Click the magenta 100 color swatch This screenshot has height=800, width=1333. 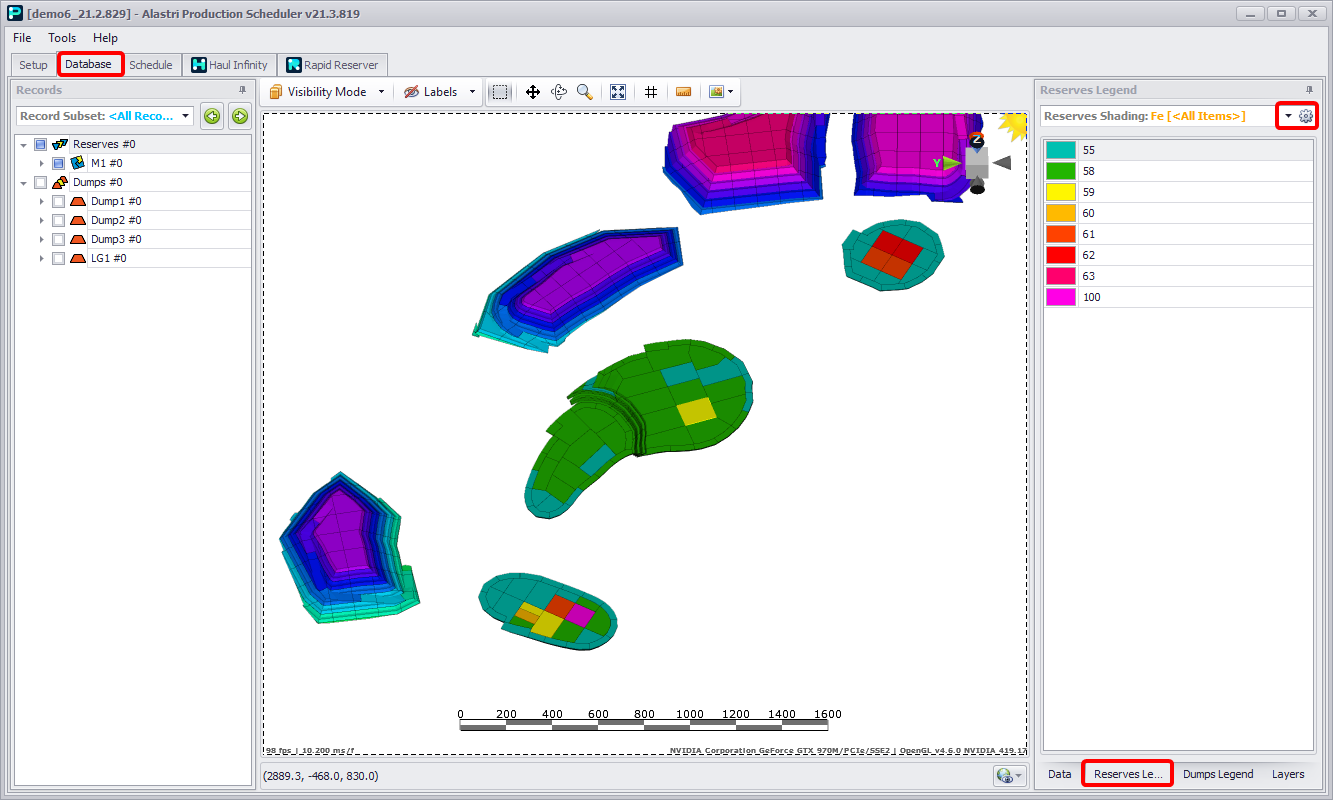1061,297
